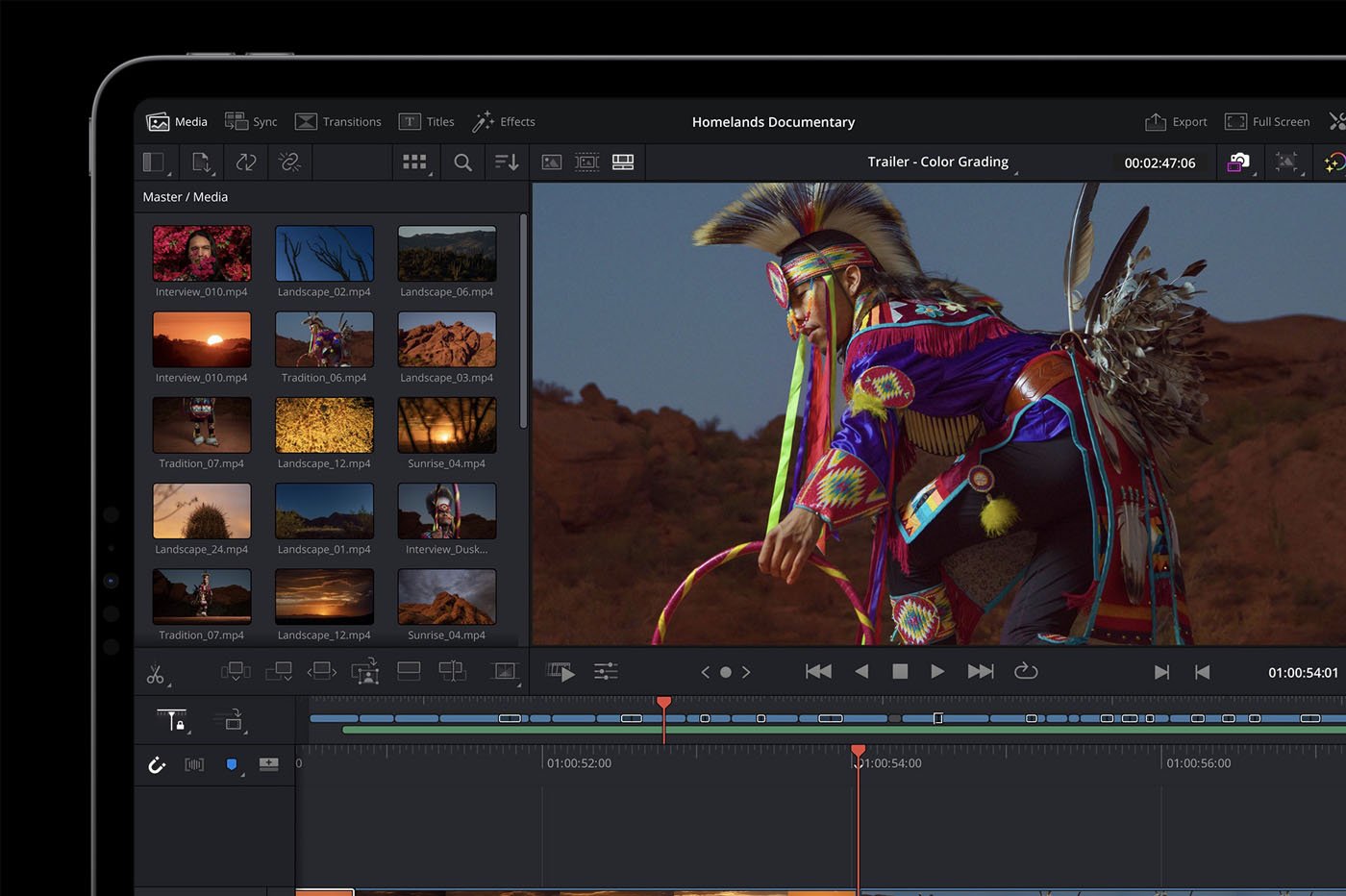
Task: Click the lower timeline playhead handle
Action: click(x=859, y=750)
